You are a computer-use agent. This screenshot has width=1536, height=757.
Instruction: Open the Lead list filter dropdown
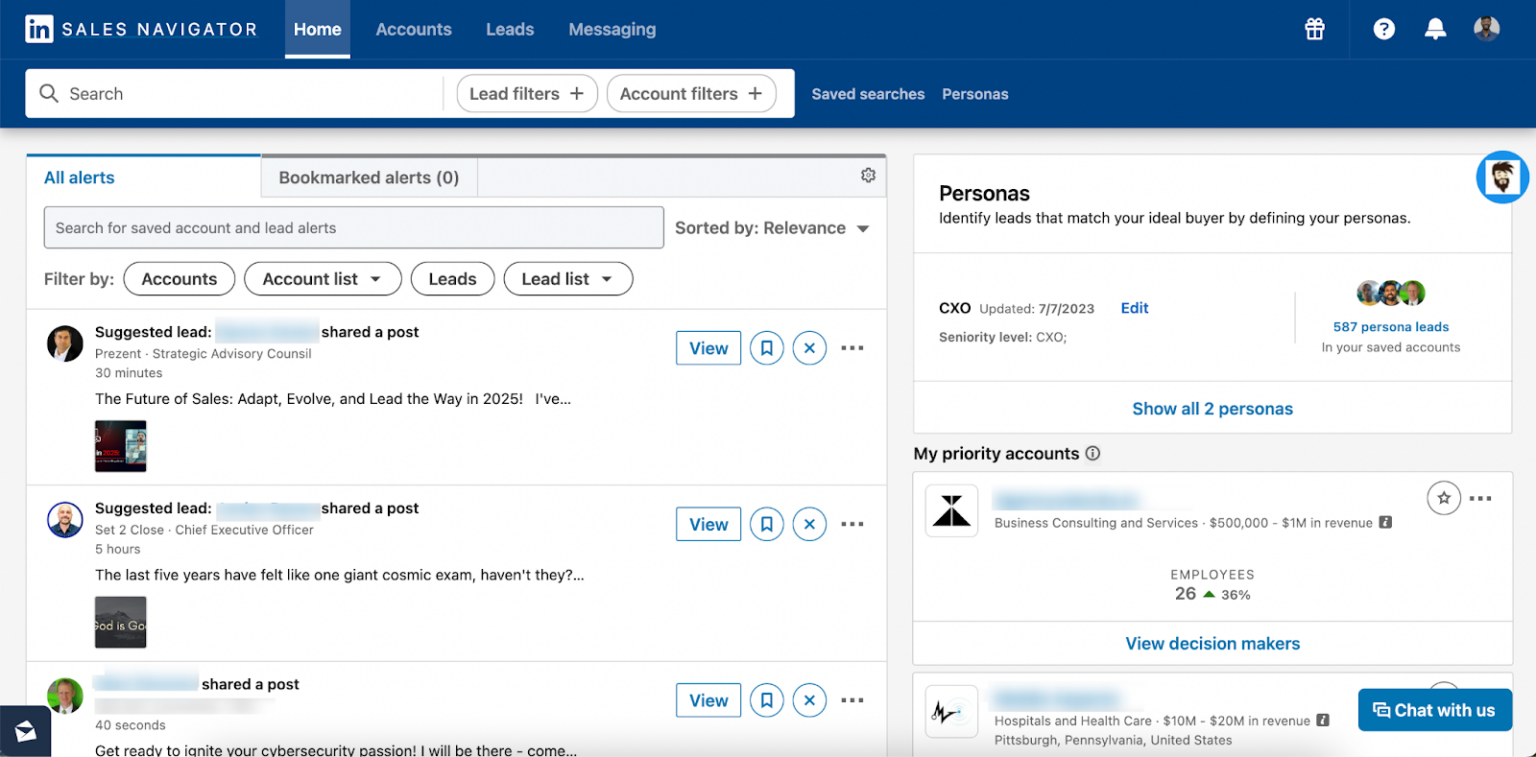tap(568, 279)
